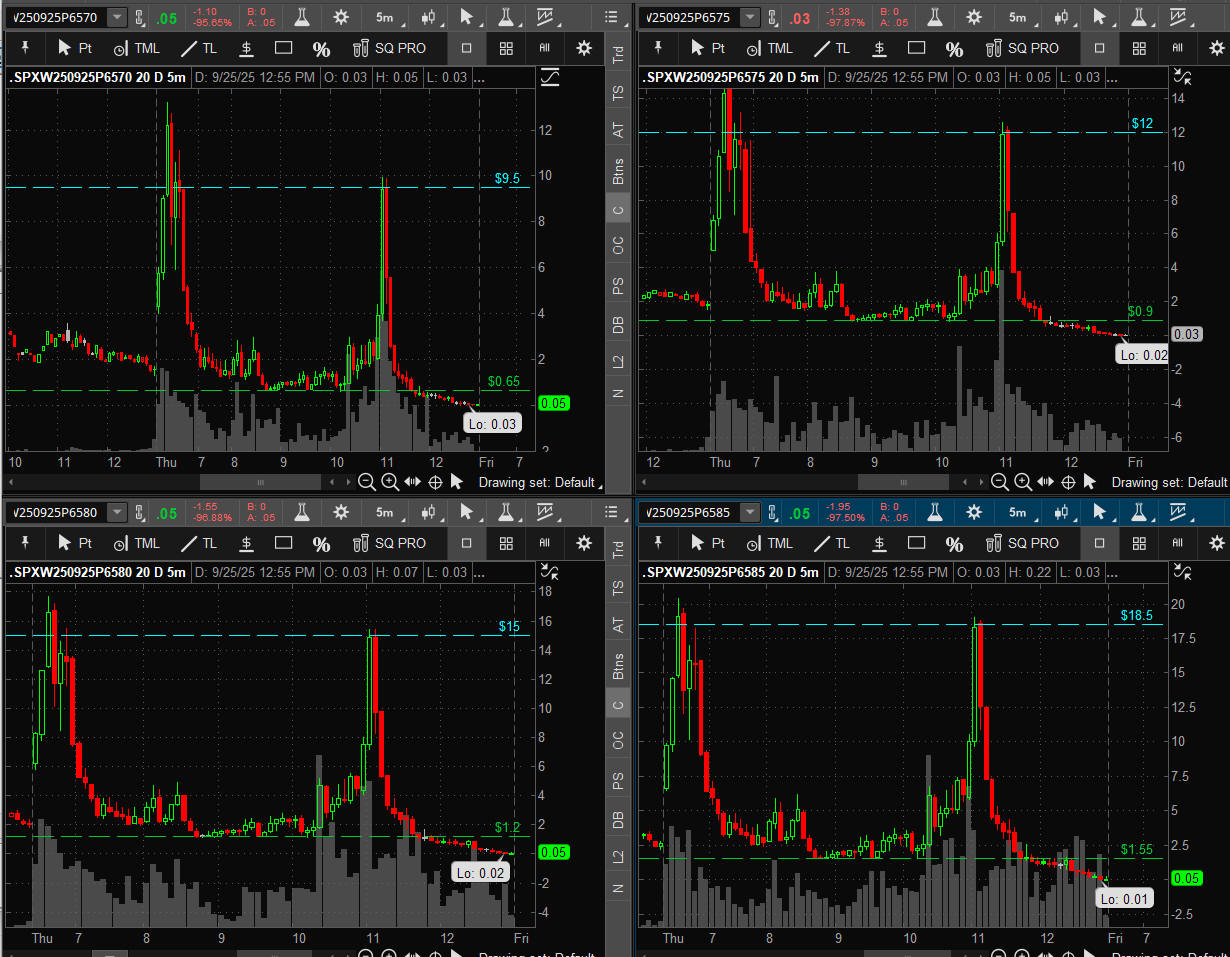Click the flask Studies icon for the P6570 chart
This screenshot has width=1230, height=957.
(x=302, y=17)
